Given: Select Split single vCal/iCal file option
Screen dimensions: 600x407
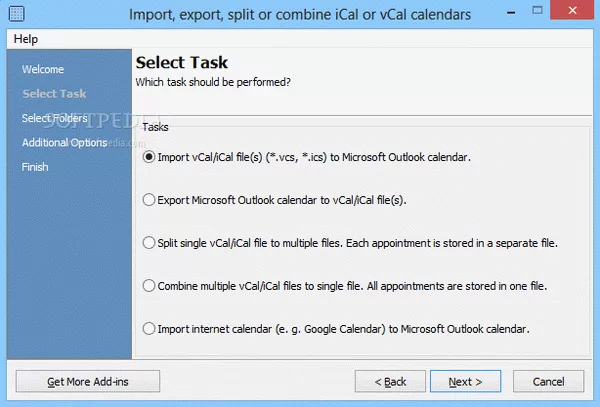Looking at the screenshot, I should [x=150, y=243].
